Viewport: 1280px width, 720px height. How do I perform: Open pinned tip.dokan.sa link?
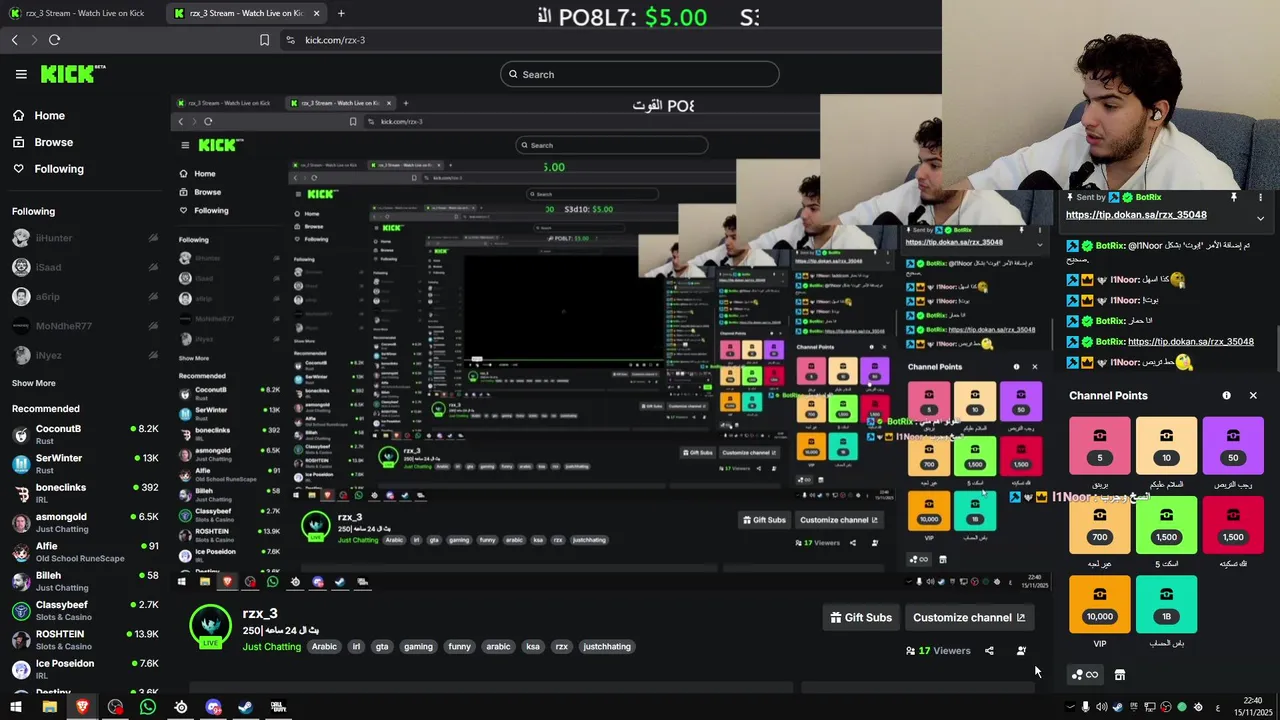tap(1136, 215)
